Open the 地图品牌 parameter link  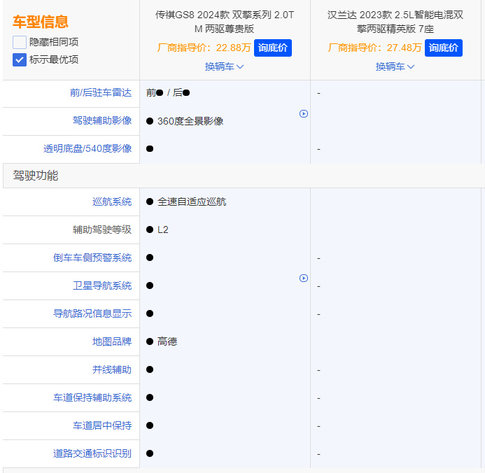tap(112, 342)
